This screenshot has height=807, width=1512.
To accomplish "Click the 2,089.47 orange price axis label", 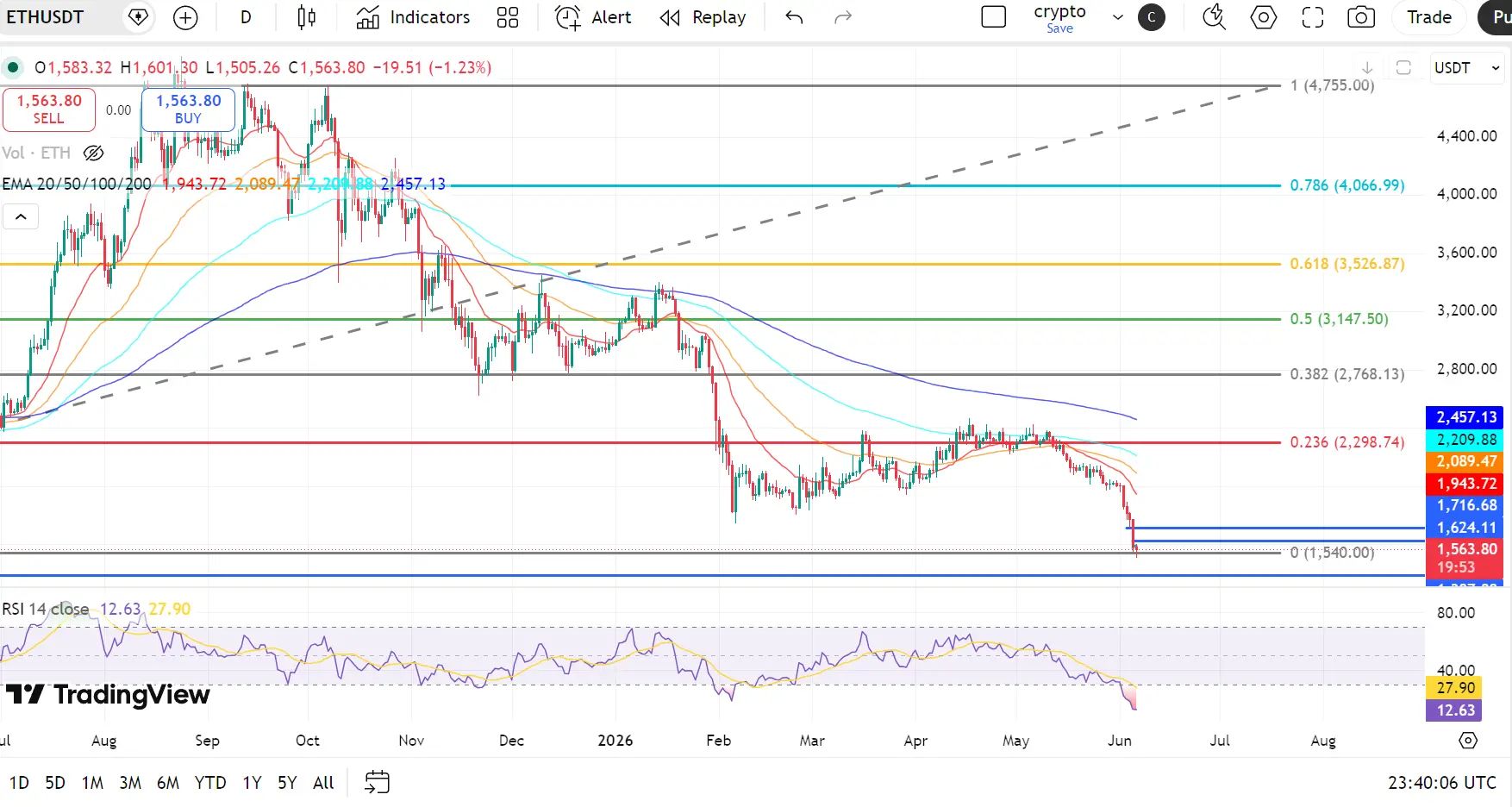I will click(x=1465, y=461).
